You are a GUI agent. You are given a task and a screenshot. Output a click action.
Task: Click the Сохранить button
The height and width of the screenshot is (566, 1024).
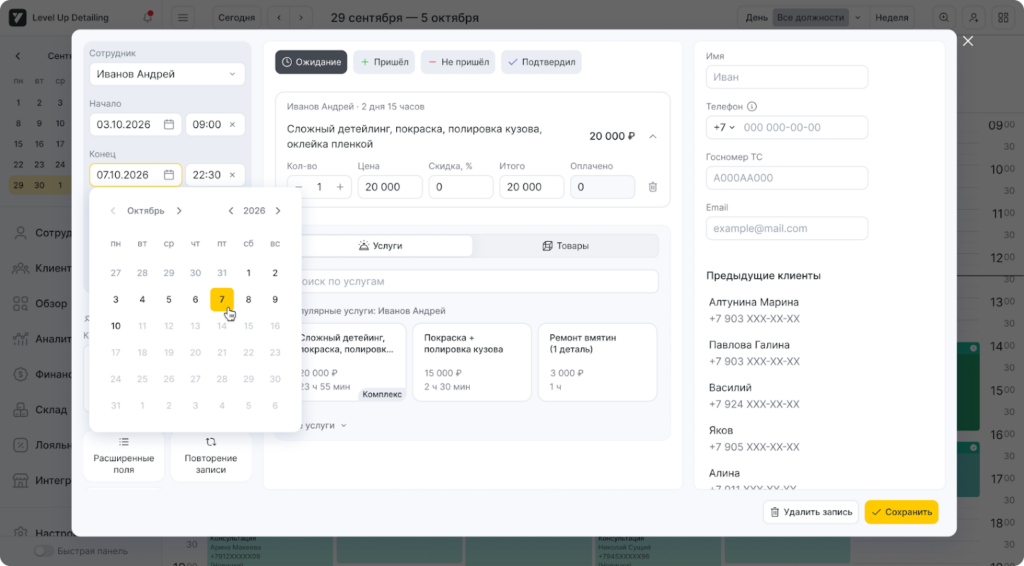pos(901,512)
